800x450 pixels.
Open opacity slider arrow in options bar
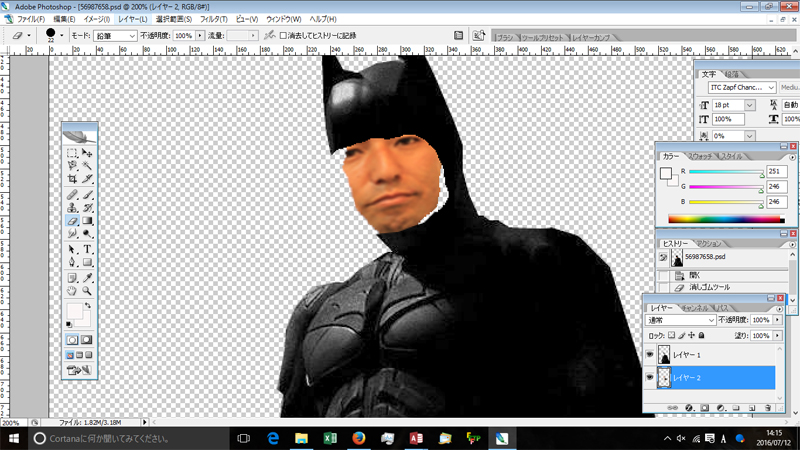pos(200,36)
